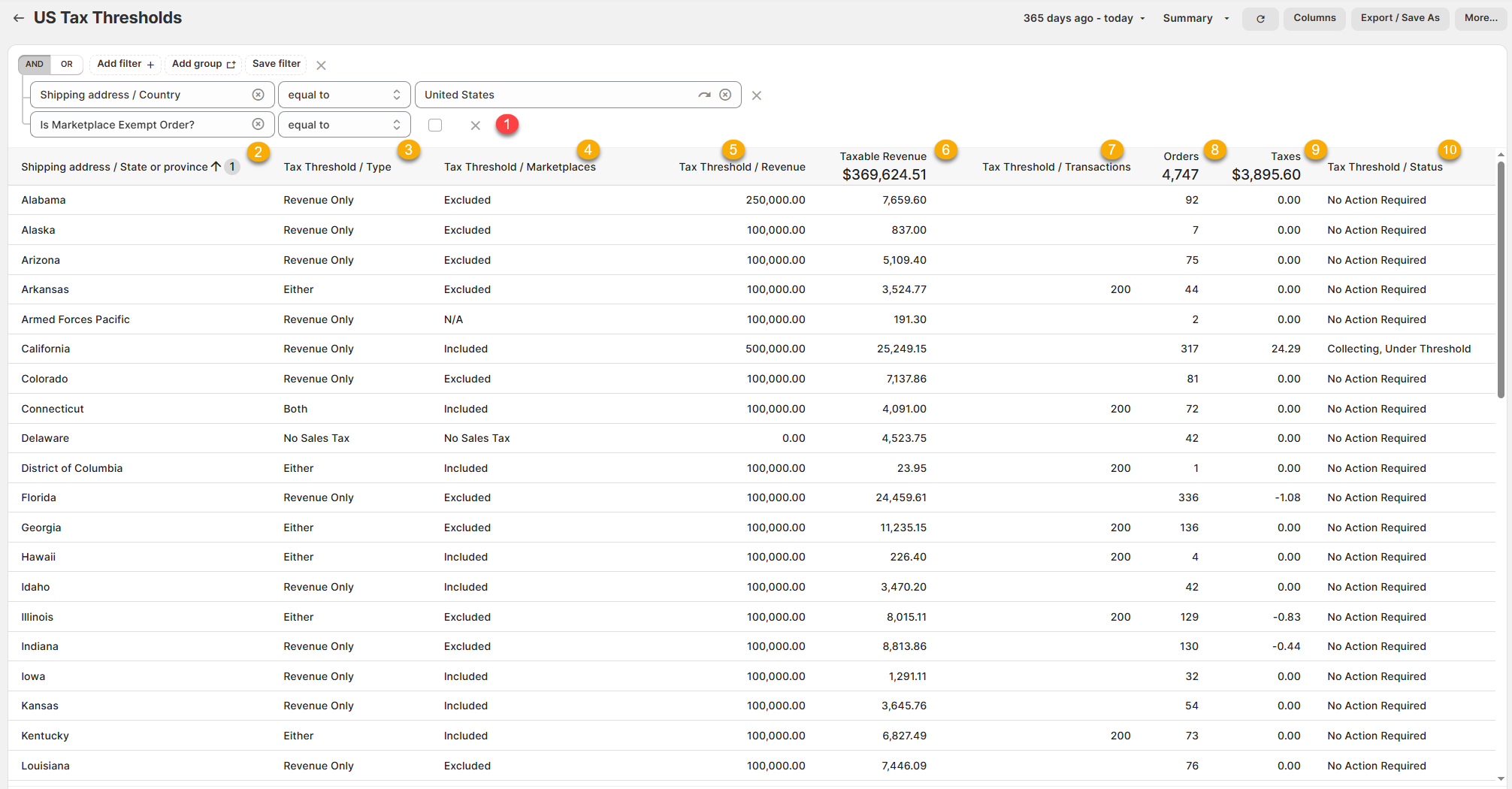Expand the Summary view dropdown
This screenshot has width=1512, height=789.
pos(1196,18)
